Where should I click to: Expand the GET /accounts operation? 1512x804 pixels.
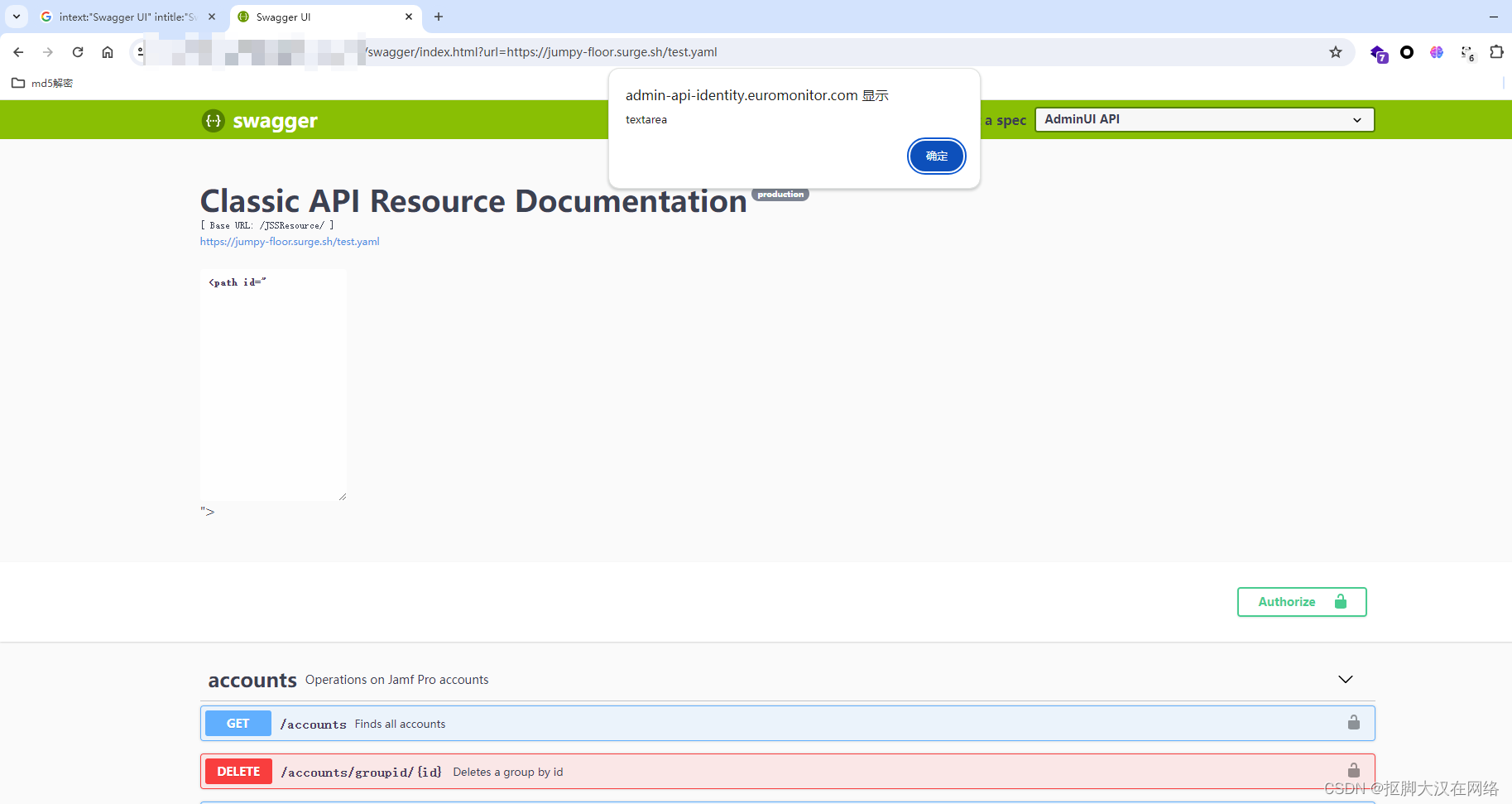click(787, 724)
